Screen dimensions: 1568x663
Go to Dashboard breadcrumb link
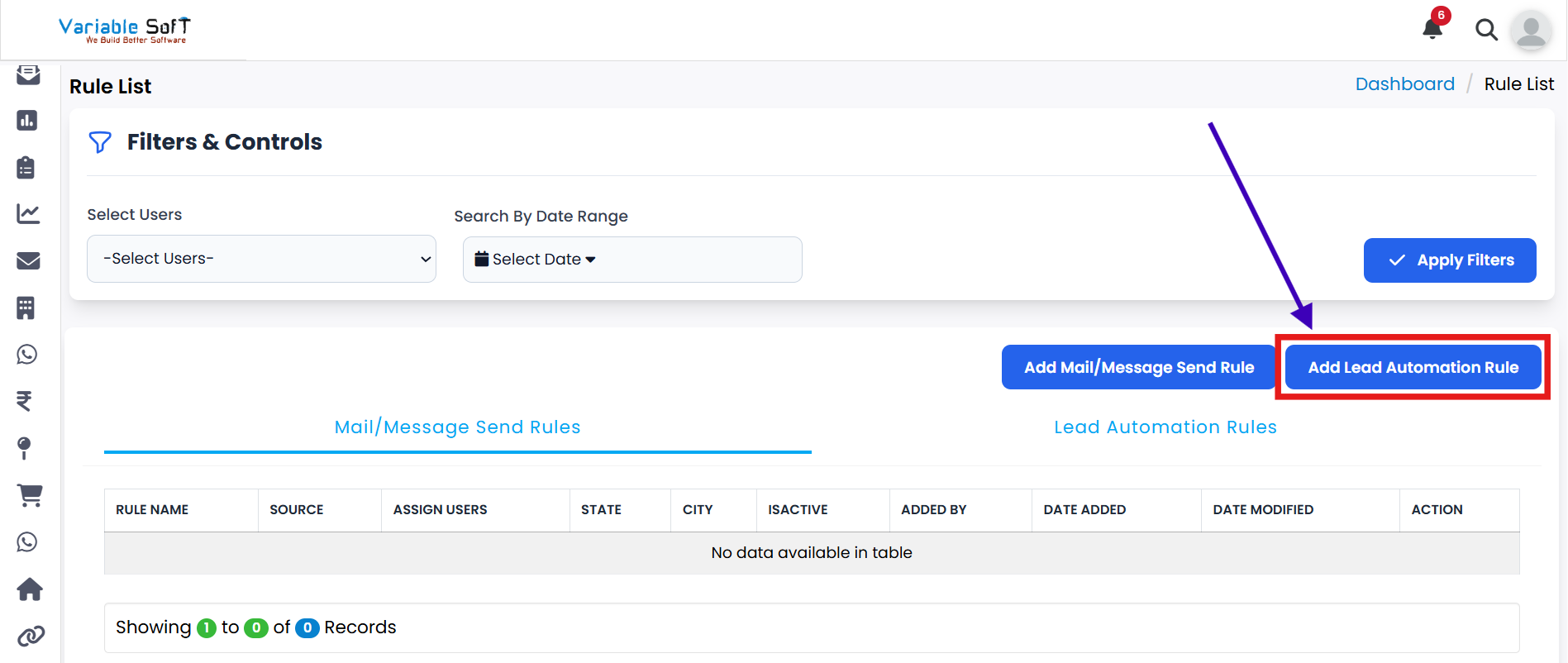pyautogui.click(x=1404, y=84)
